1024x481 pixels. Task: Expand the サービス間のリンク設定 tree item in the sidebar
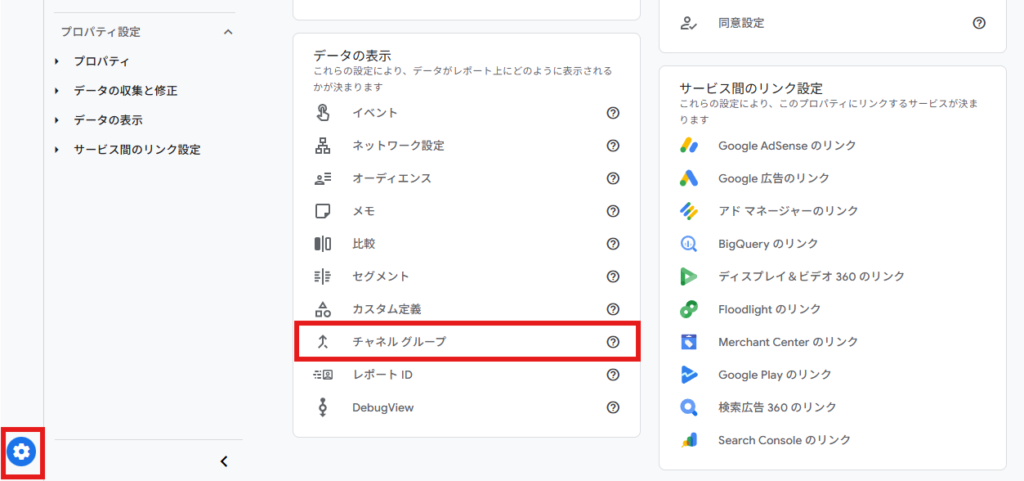coord(57,149)
